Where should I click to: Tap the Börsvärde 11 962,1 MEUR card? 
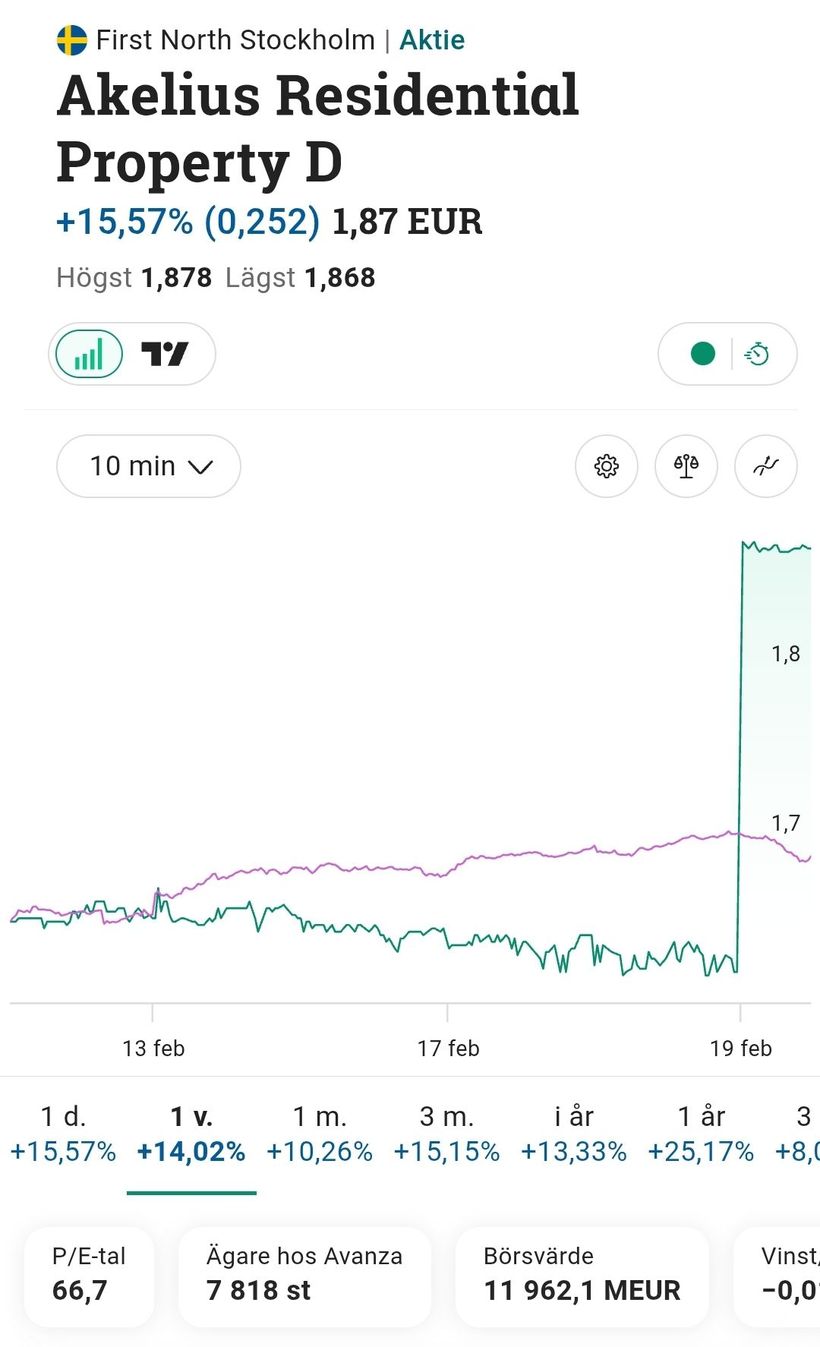pyautogui.click(x=581, y=1274)
